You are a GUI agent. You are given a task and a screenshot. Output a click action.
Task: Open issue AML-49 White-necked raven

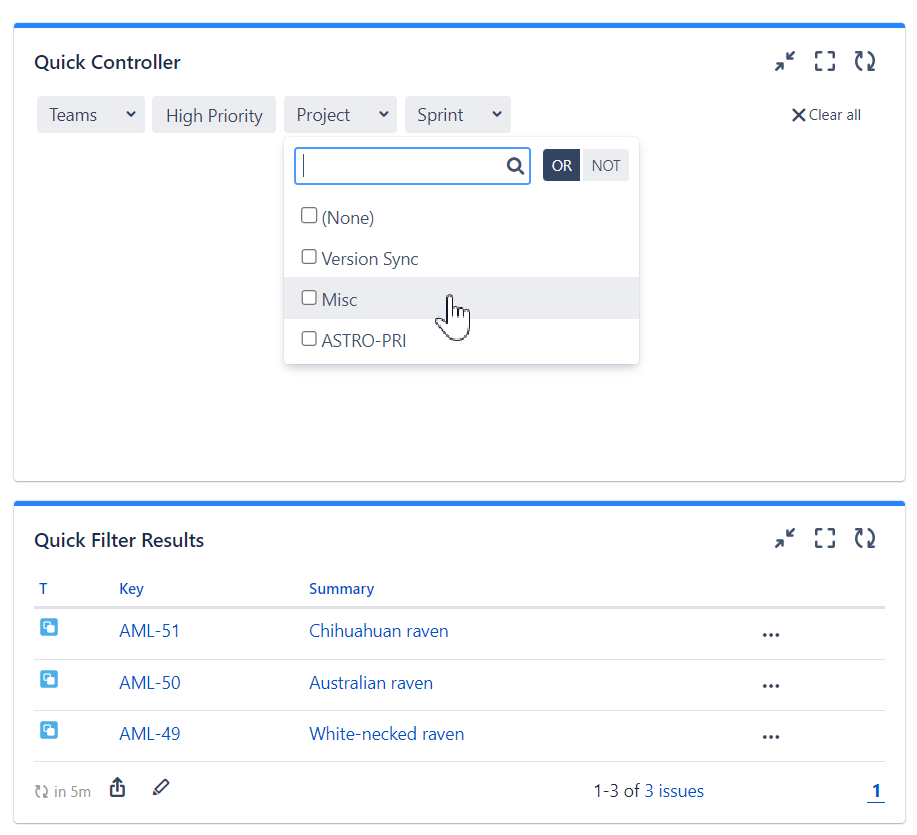(x=386, y=733)
